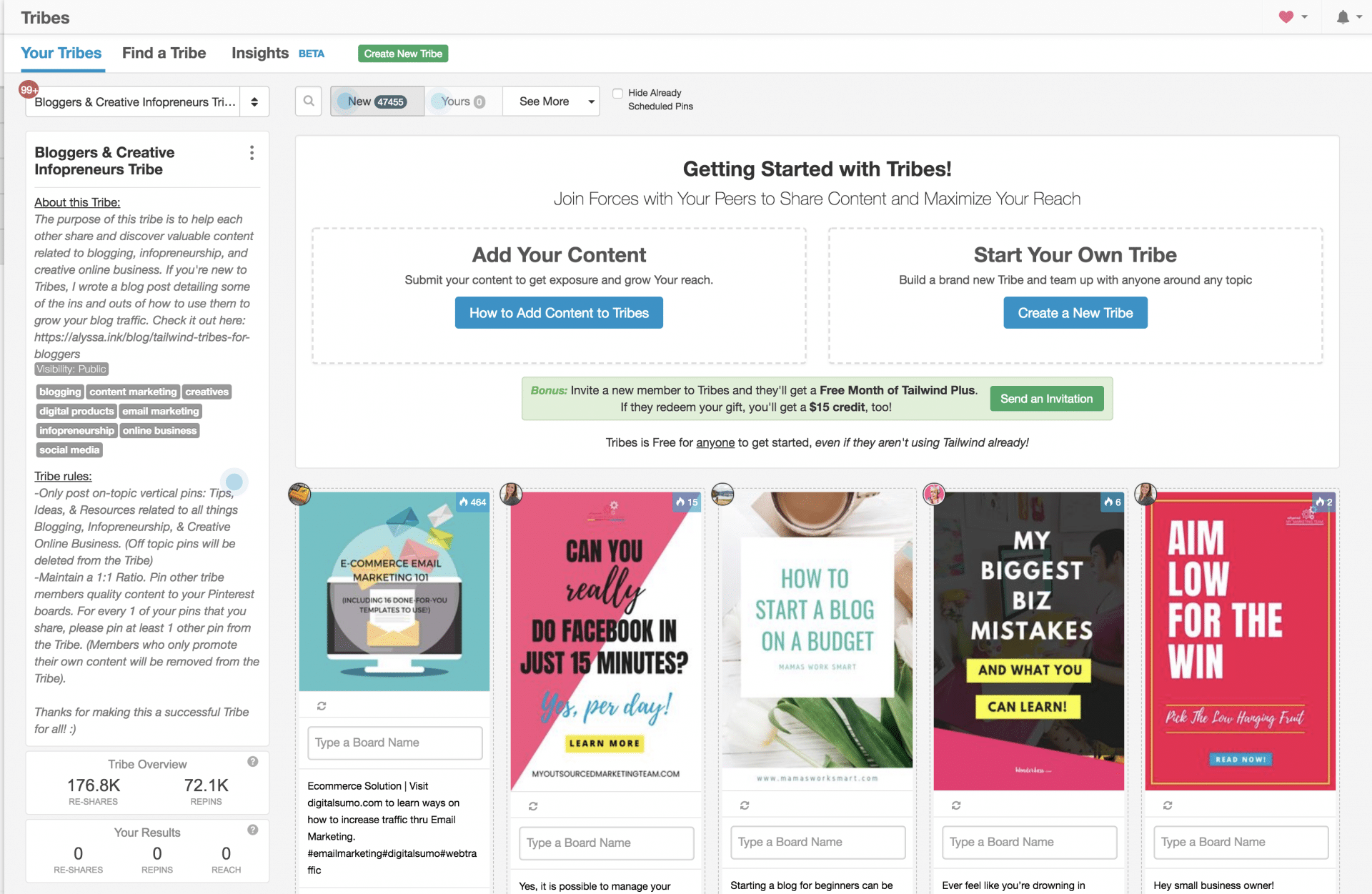The image size is (1372, 894).
Task: Open the How to Start a Blog pin image
Action: point(817,641)
